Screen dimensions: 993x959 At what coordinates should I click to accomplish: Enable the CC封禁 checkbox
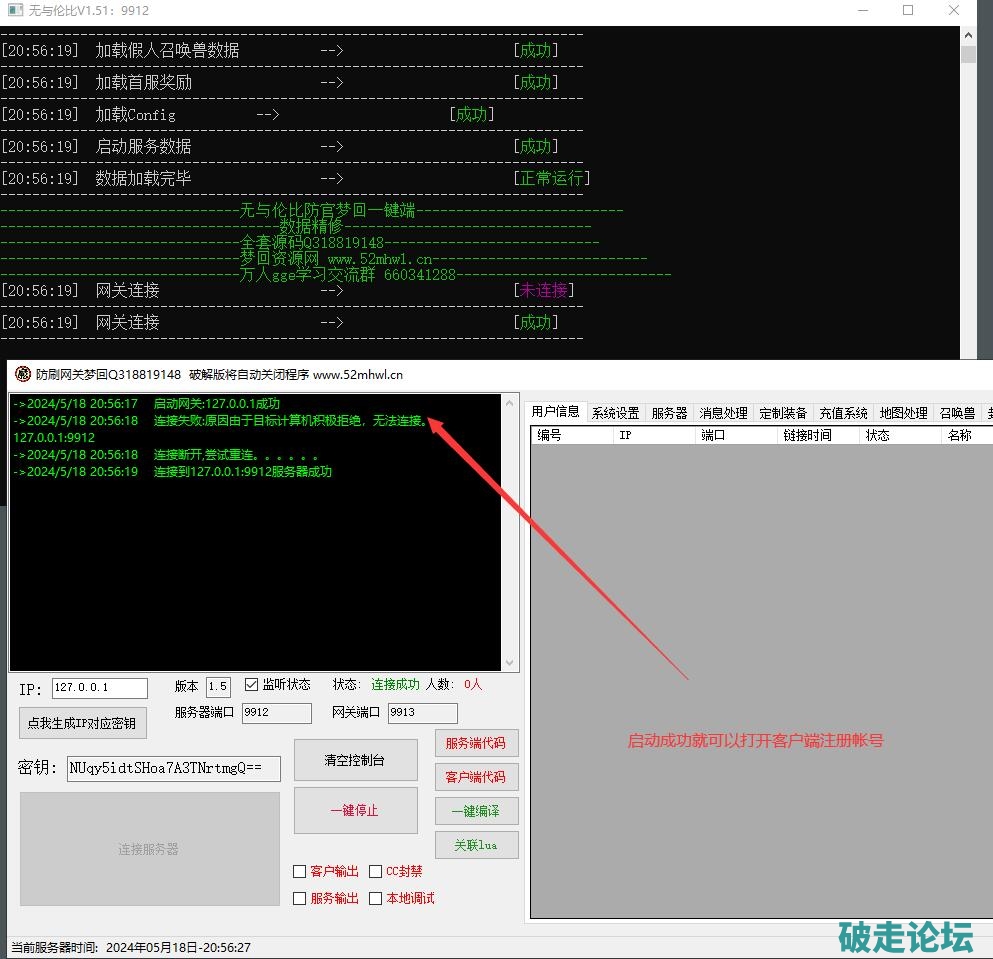376,872
